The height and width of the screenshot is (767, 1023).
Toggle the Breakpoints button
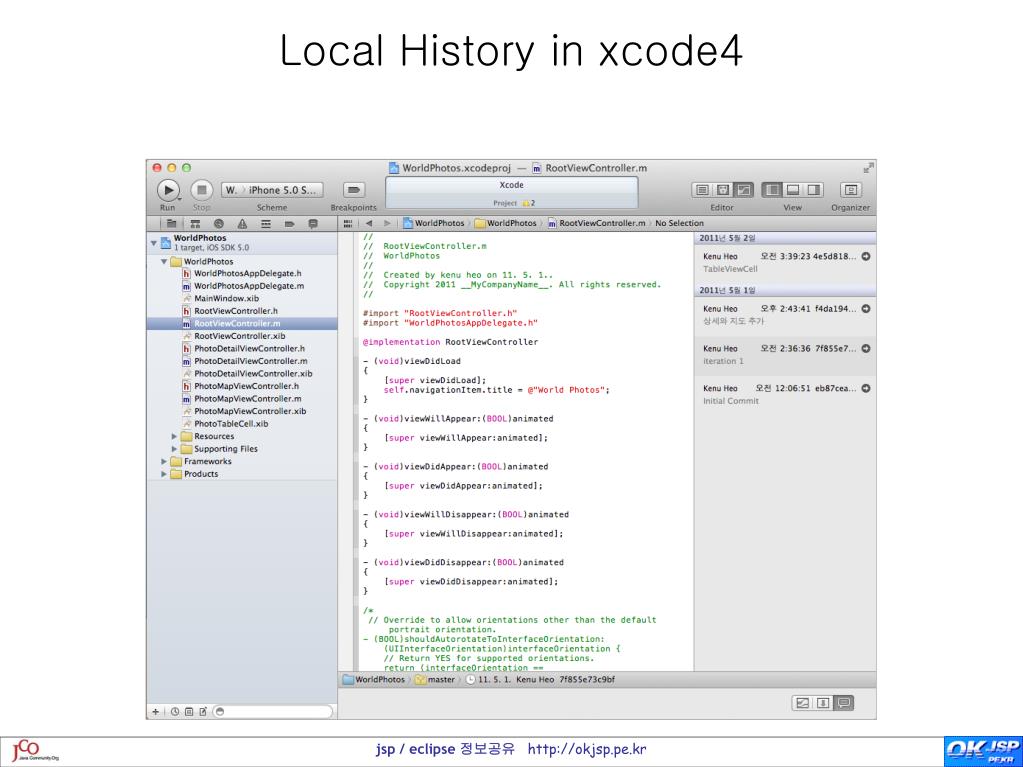tap(353, 190)
